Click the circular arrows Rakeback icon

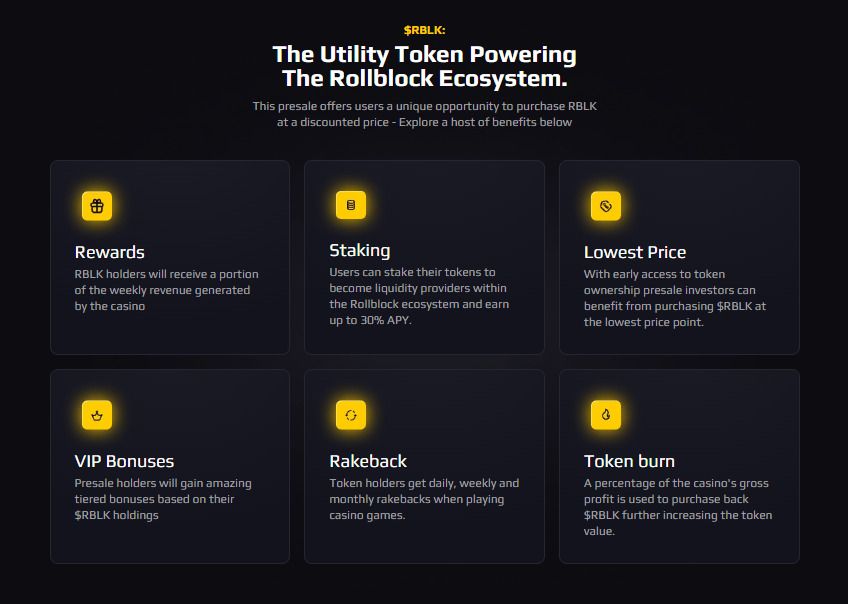(351, 415)
